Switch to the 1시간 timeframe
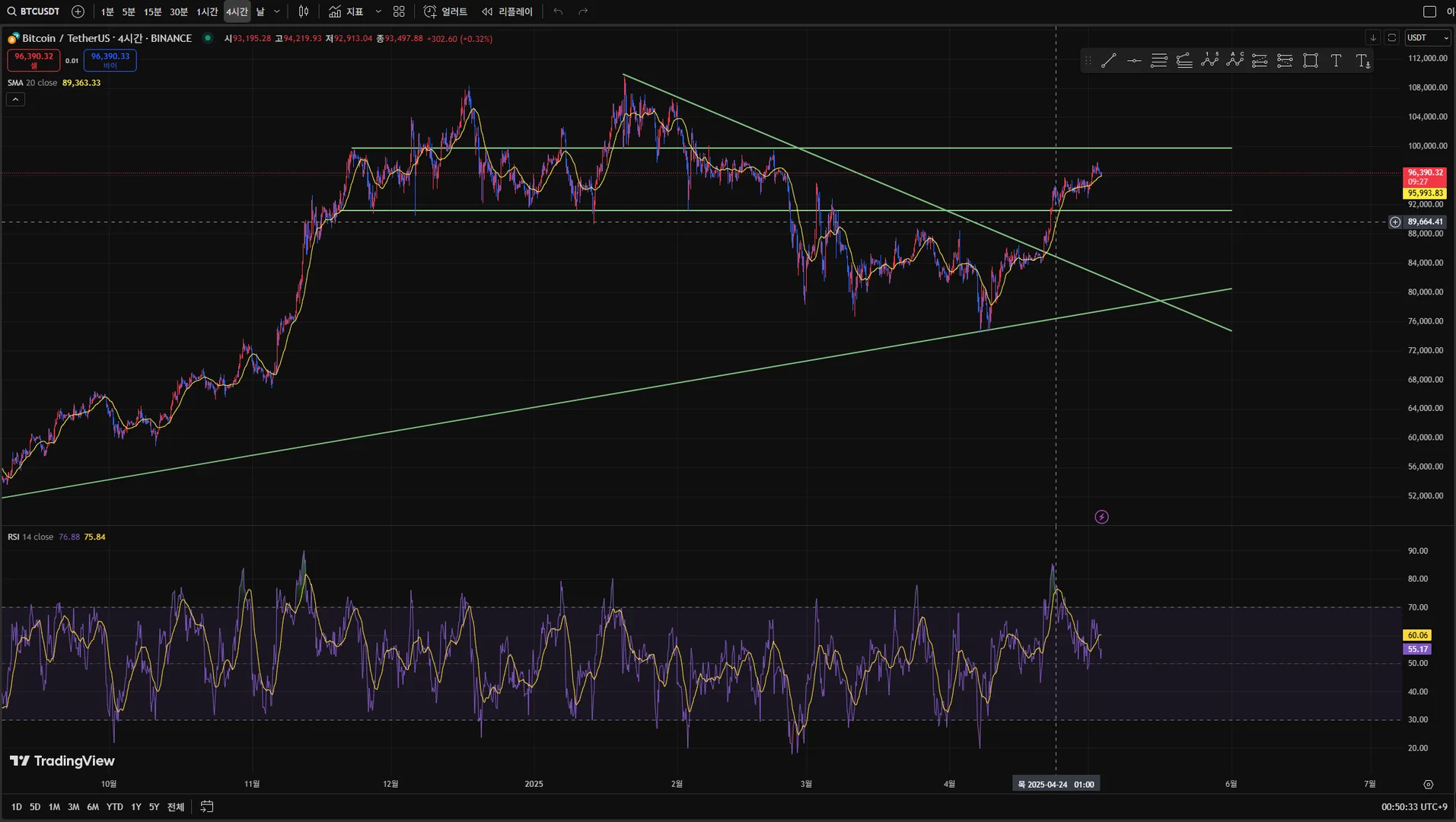The width and height of the screenshot is (1456, 822). [207, 11]
